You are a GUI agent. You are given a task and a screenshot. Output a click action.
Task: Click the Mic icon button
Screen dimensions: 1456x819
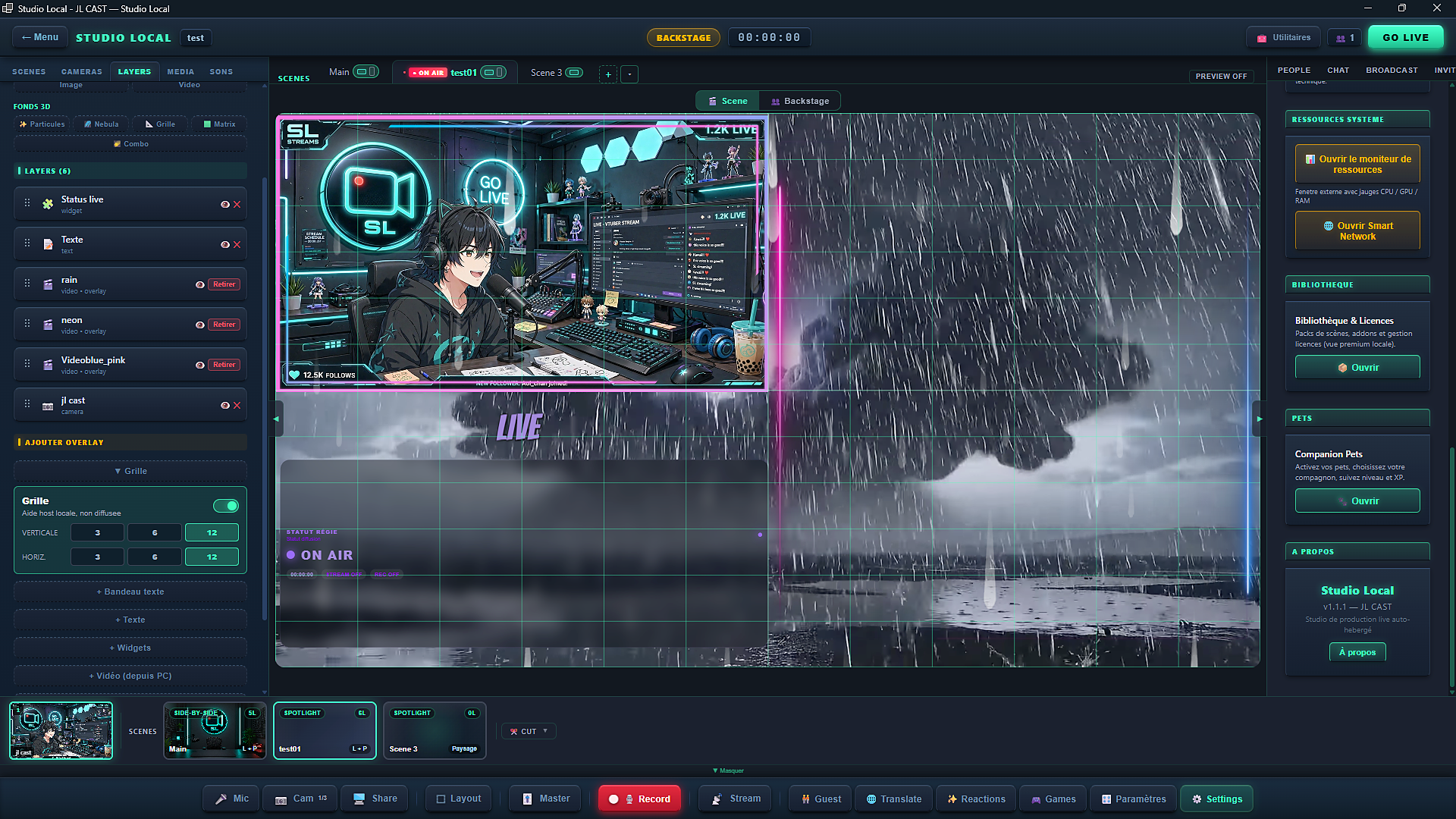pos(231,799)
